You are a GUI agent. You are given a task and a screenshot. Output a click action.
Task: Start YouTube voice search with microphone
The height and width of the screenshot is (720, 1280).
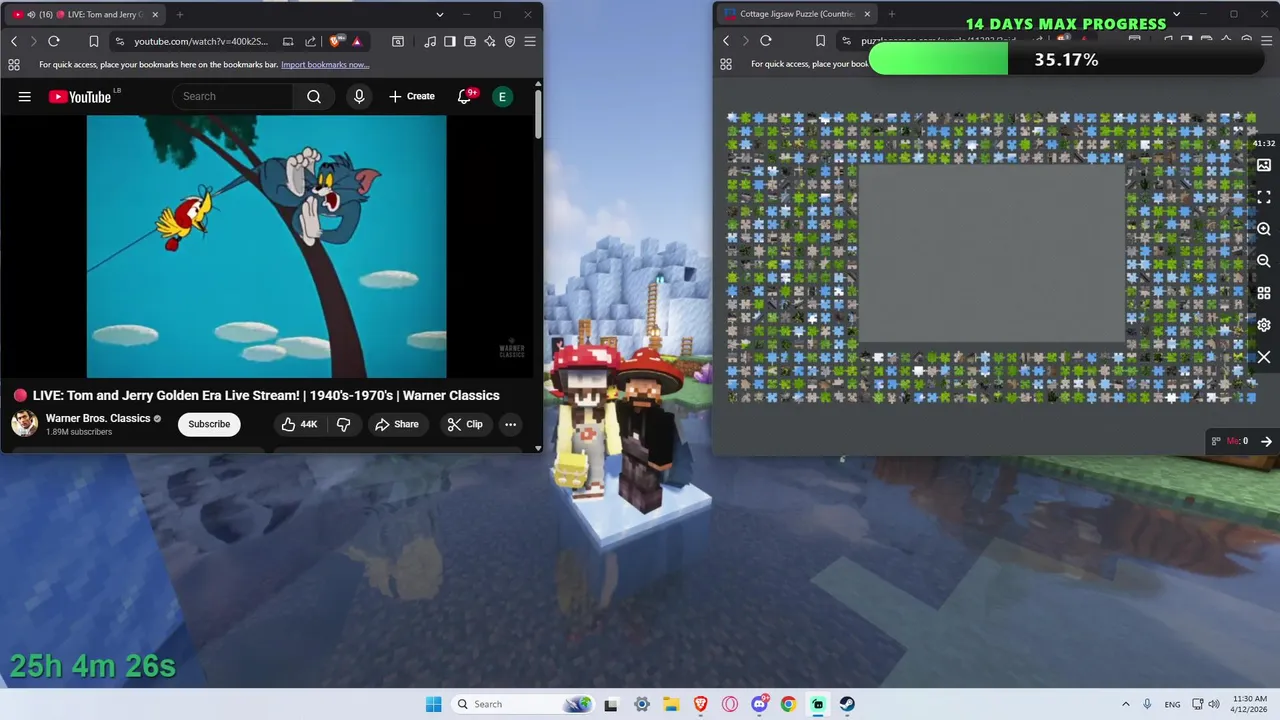[359, 96]
